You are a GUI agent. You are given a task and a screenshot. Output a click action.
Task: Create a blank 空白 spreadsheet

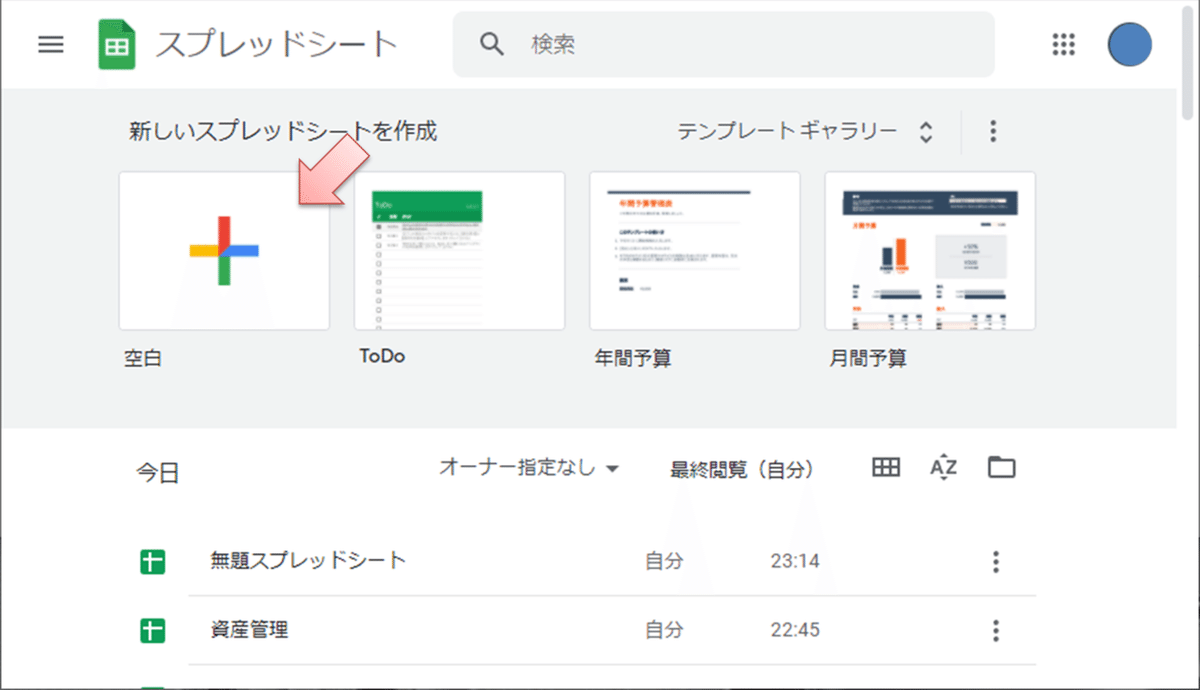point(224,251)
